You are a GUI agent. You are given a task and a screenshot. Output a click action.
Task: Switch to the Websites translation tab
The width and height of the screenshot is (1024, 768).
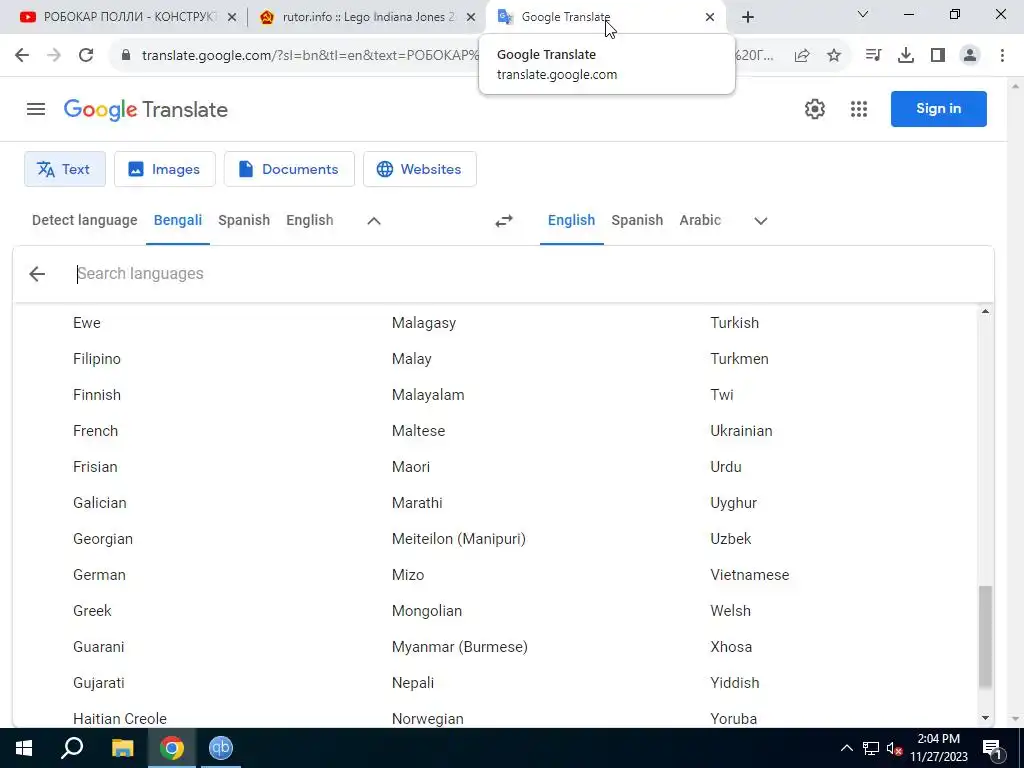420,169
